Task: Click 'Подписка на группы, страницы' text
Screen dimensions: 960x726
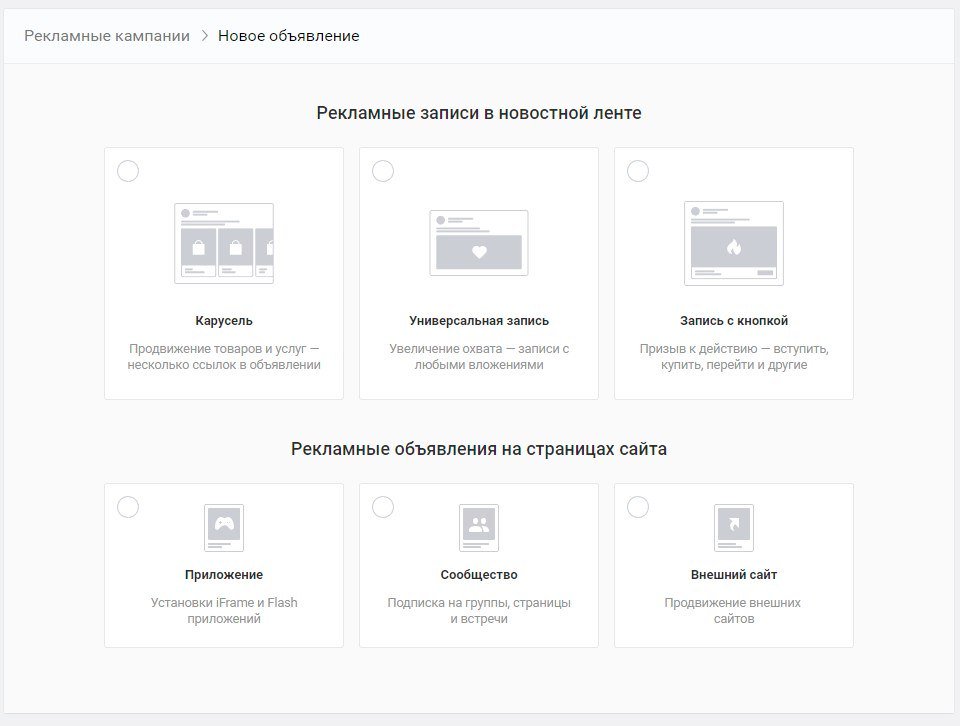Action: click(479, 603)
